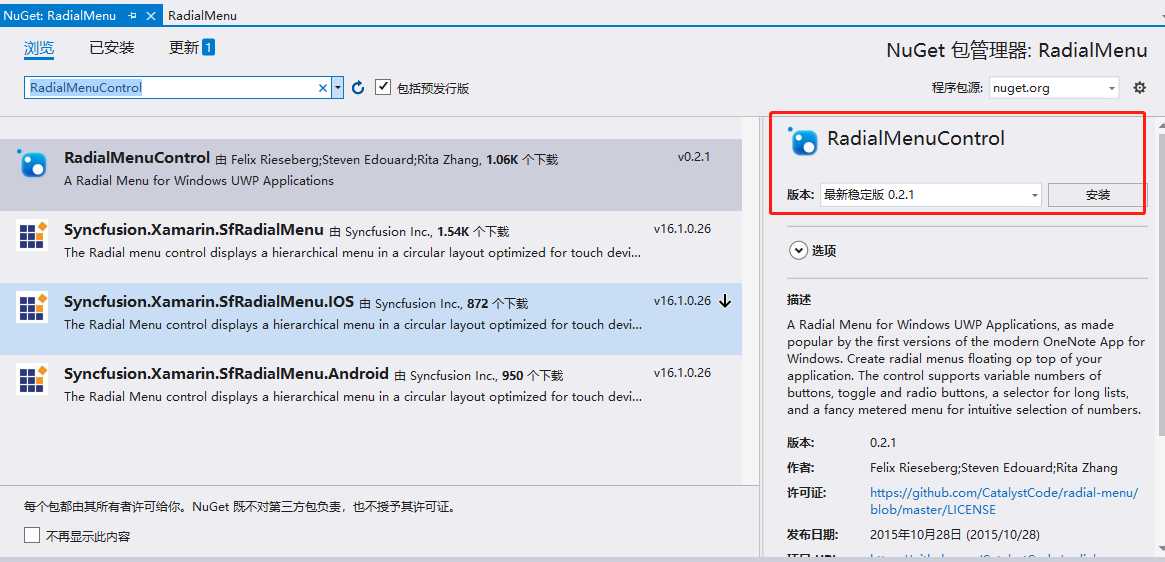1165x562 pixels.
Task: Click v16.1.0.26 version of SfRadialMenu.Android
Action: click(682, 372)
